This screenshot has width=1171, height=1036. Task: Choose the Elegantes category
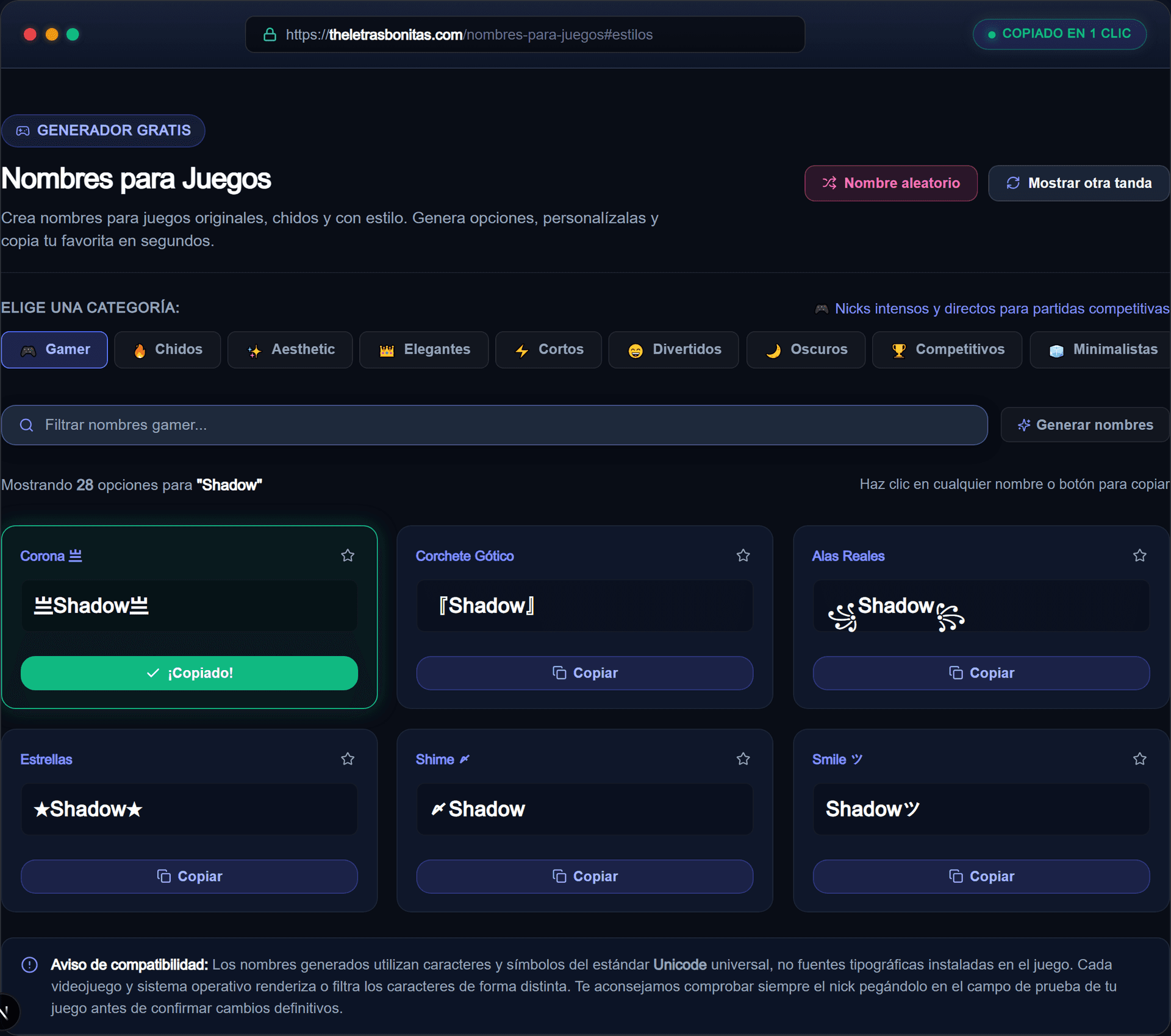pyautogui.click(x=424, y=349)
